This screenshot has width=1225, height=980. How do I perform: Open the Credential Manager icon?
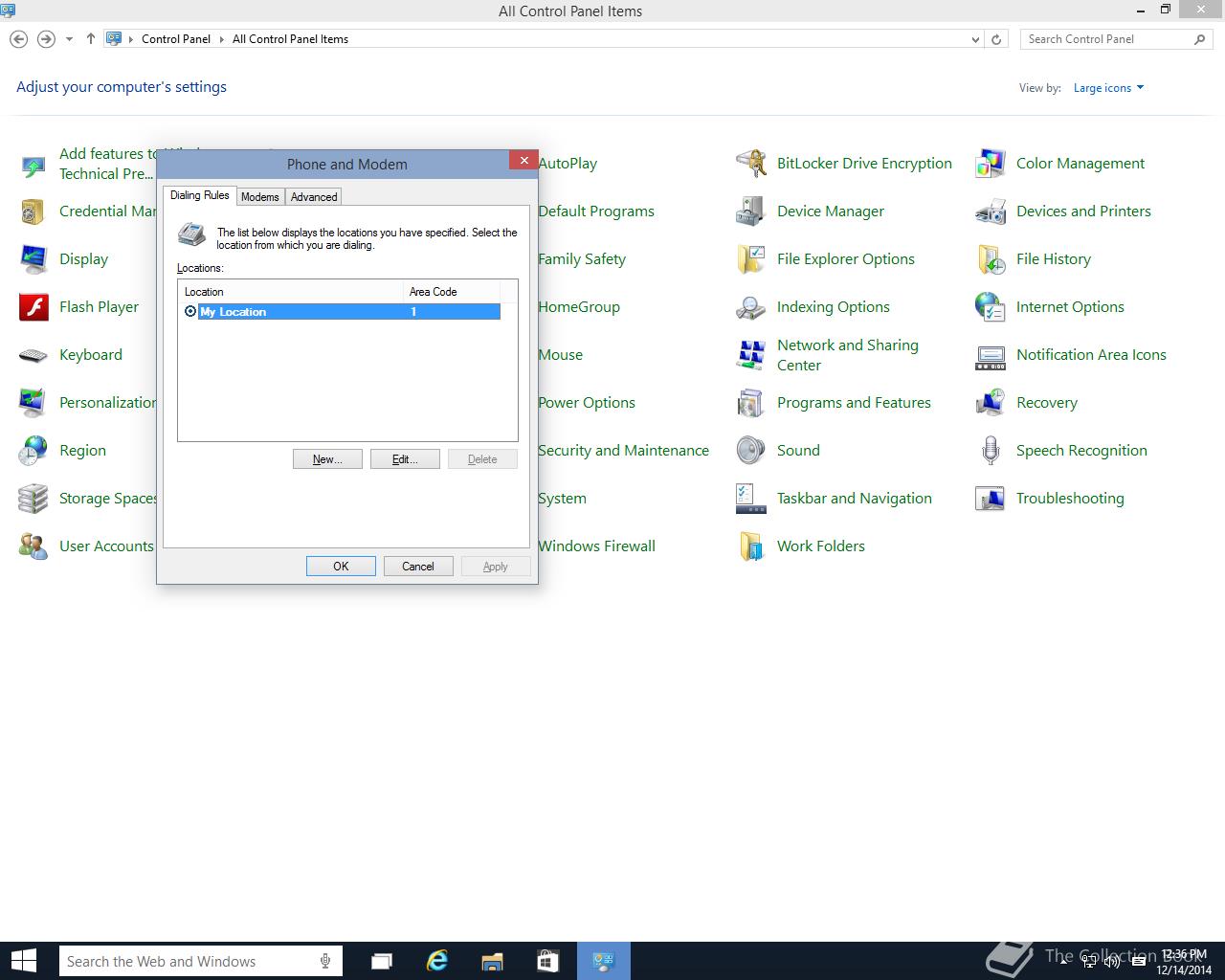[x=33, y=212]
